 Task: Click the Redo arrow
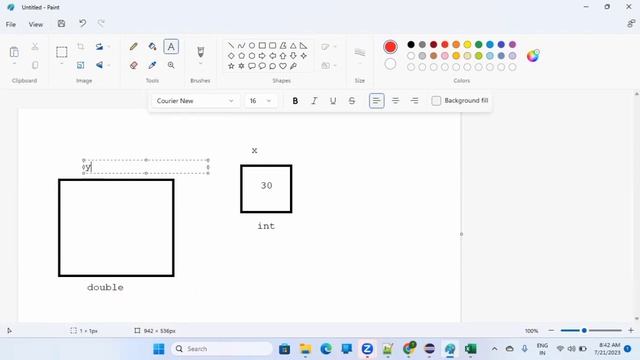click(x=101, y=24)
